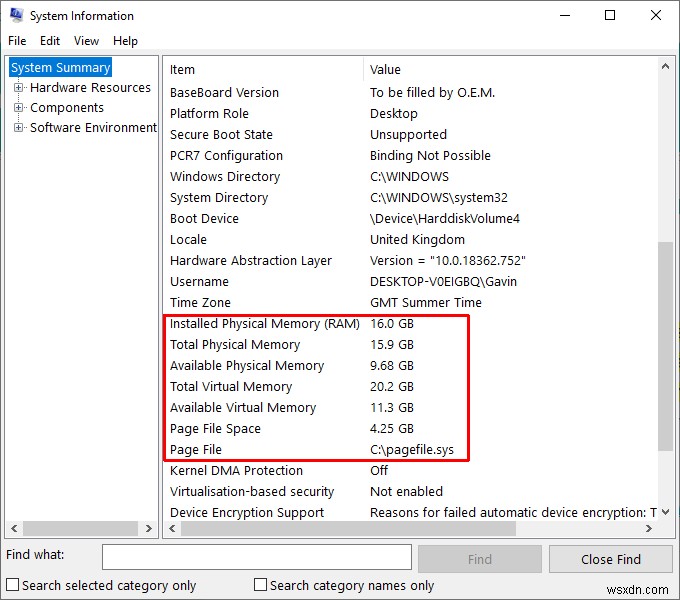The width and height of the screenshot is (680, 600).
Task: Open the Help menu
Action: (125, 41)
